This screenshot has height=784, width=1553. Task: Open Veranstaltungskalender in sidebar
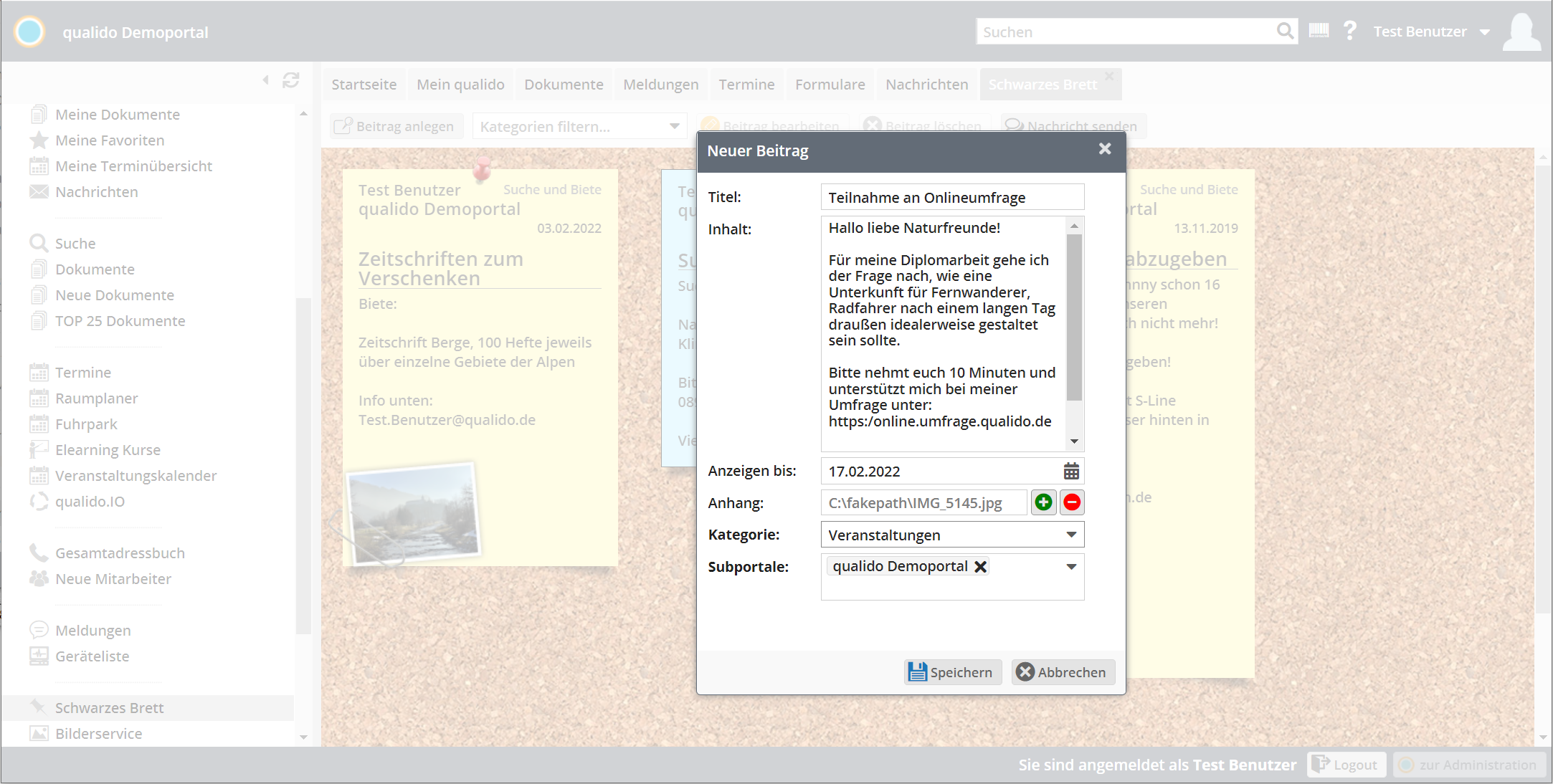[136, 476]
